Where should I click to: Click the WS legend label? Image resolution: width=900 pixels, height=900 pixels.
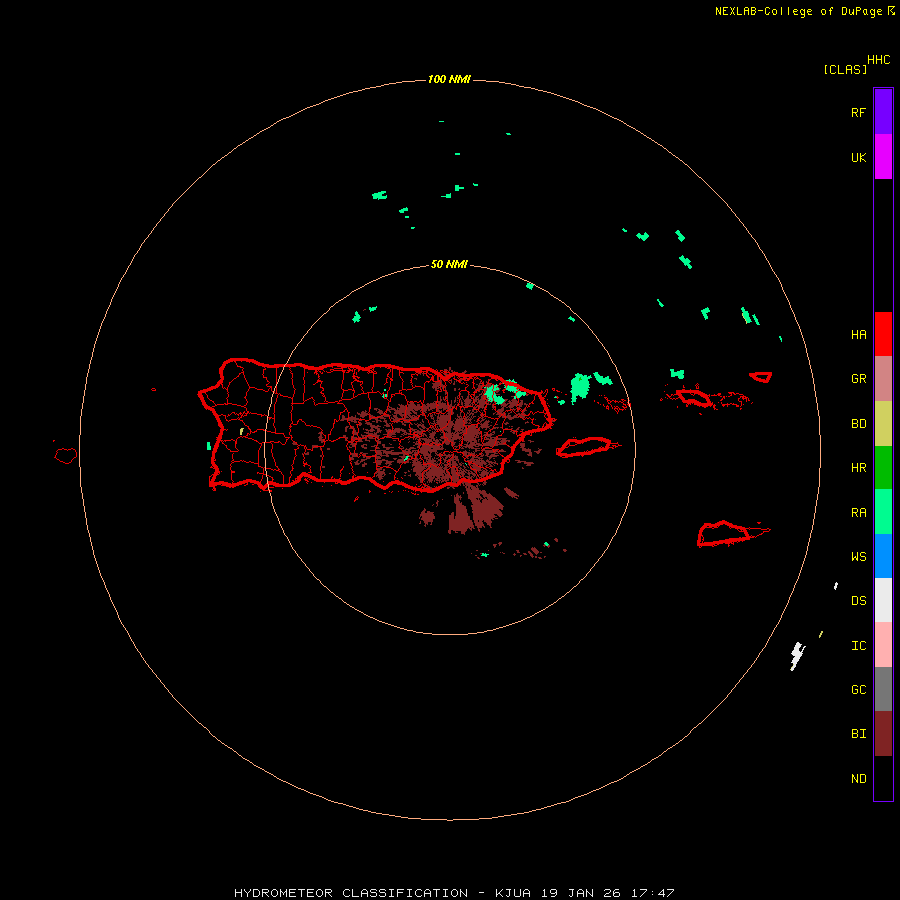click(858, 556)
